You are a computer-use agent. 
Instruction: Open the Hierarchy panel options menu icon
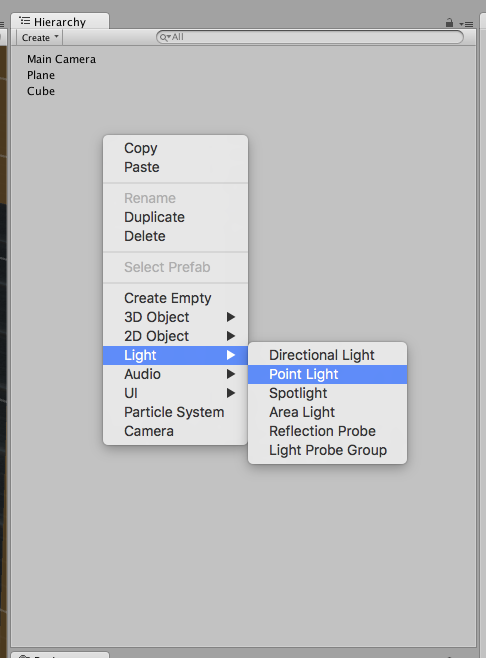(466, 24)
